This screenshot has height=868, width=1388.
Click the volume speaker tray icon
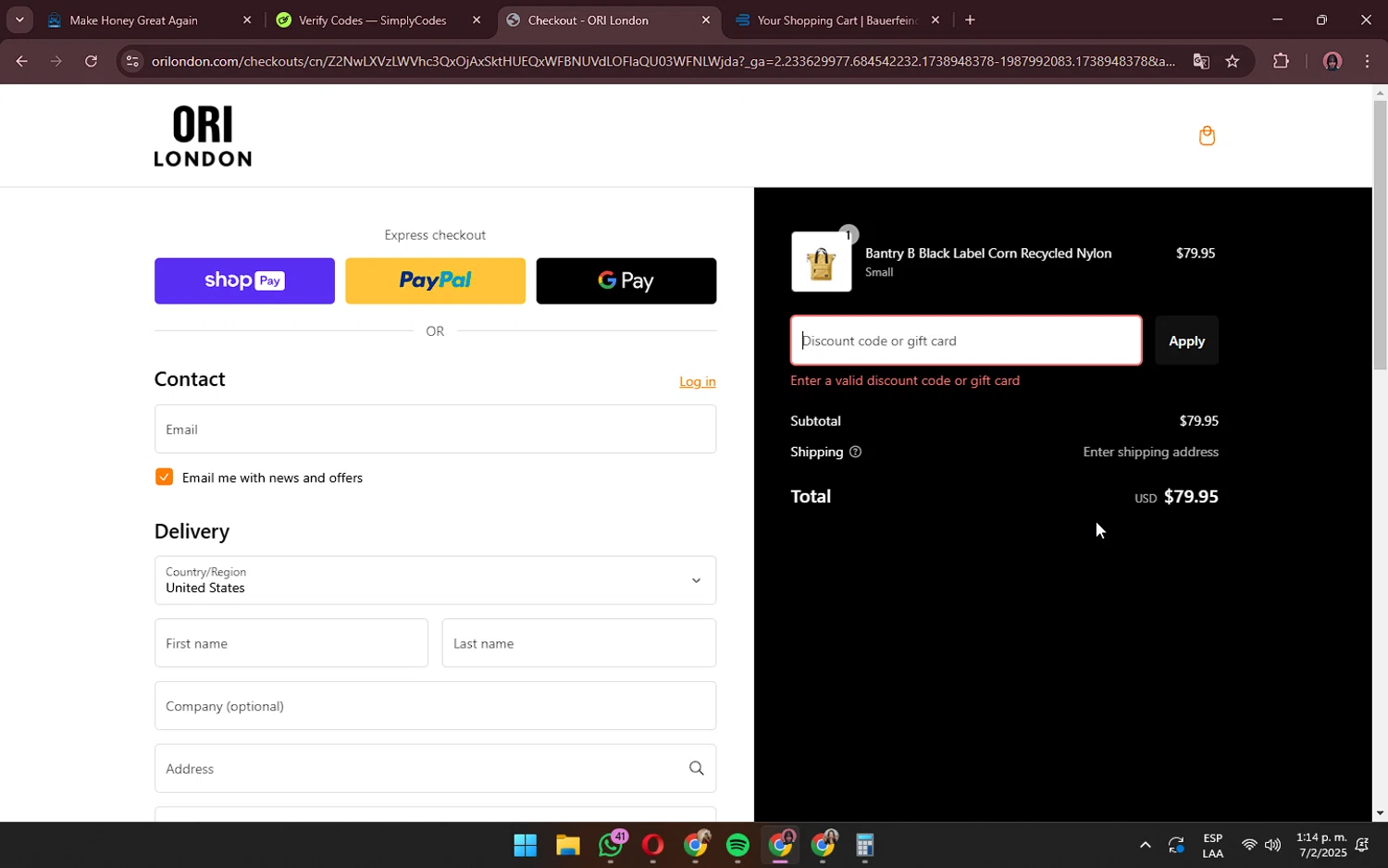tap(1273, 845)
